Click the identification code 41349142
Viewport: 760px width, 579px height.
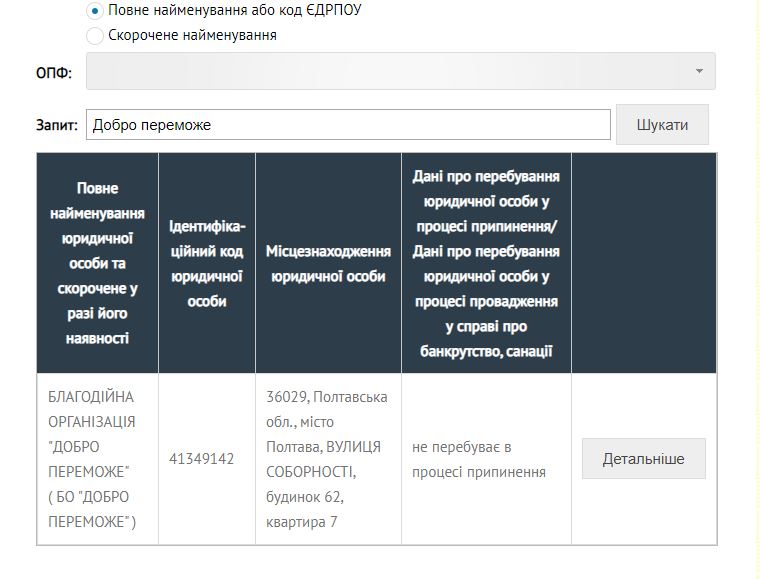click(x=202, y=459)
